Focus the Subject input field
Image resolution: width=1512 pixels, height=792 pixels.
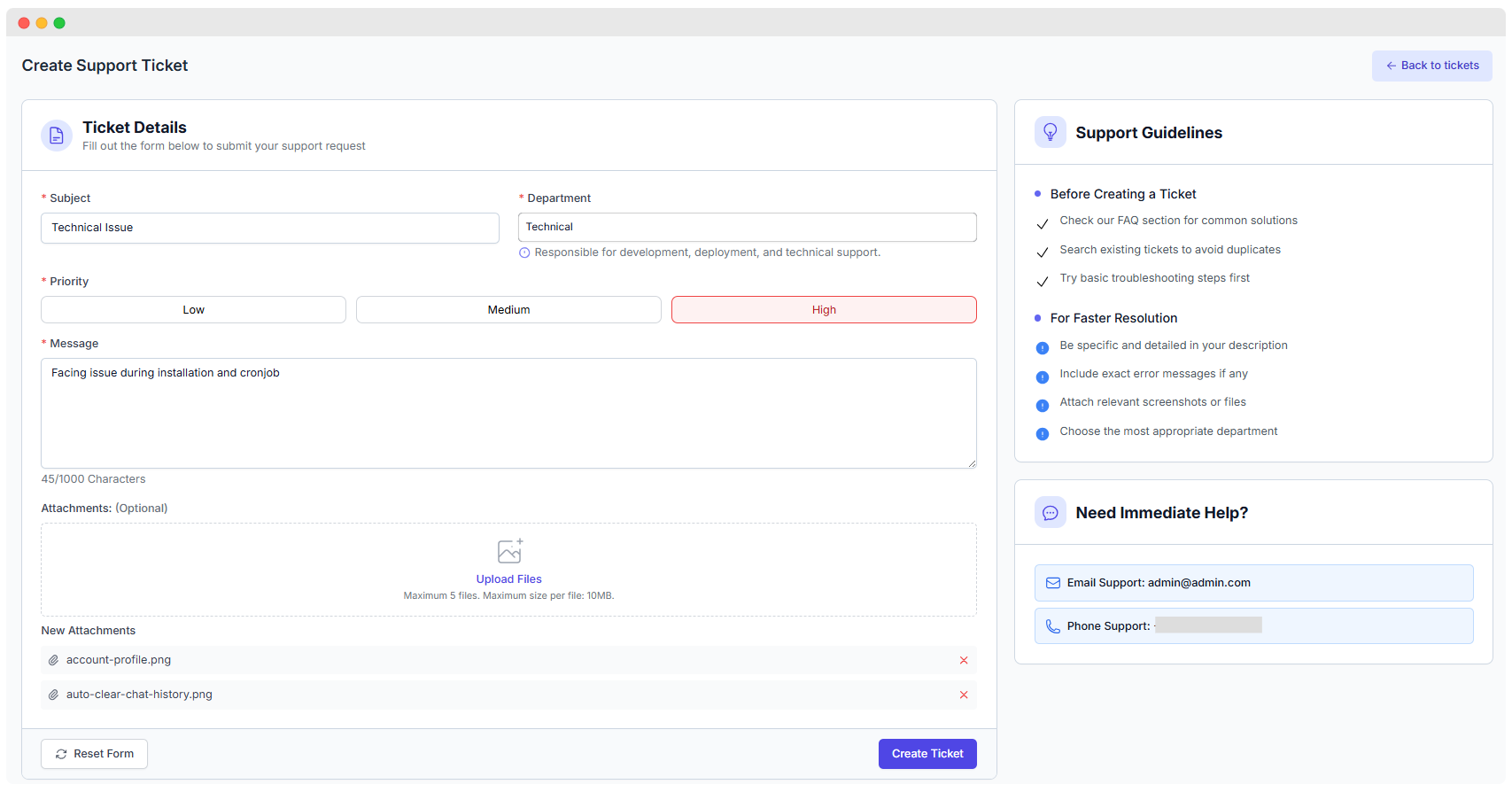[269, 228]
